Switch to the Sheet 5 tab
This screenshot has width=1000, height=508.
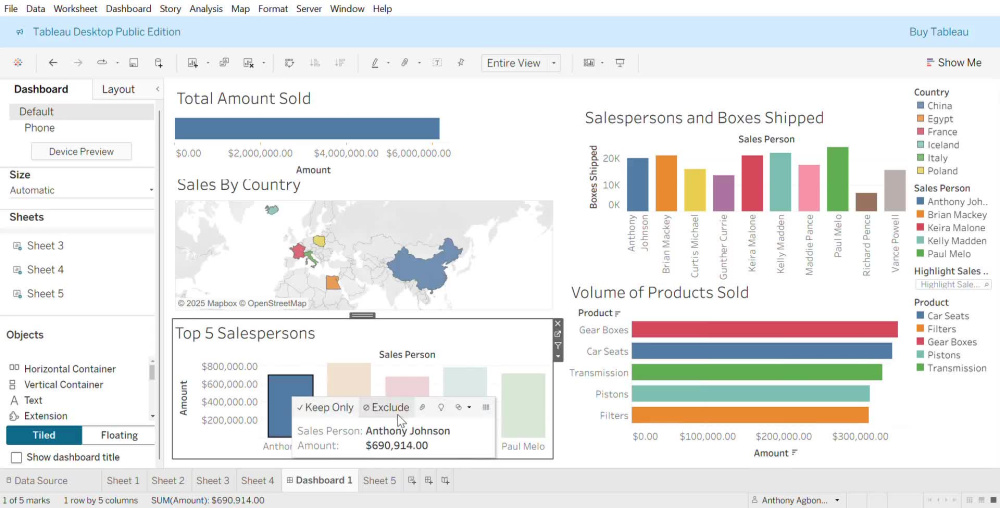click(x=379, y=481)
